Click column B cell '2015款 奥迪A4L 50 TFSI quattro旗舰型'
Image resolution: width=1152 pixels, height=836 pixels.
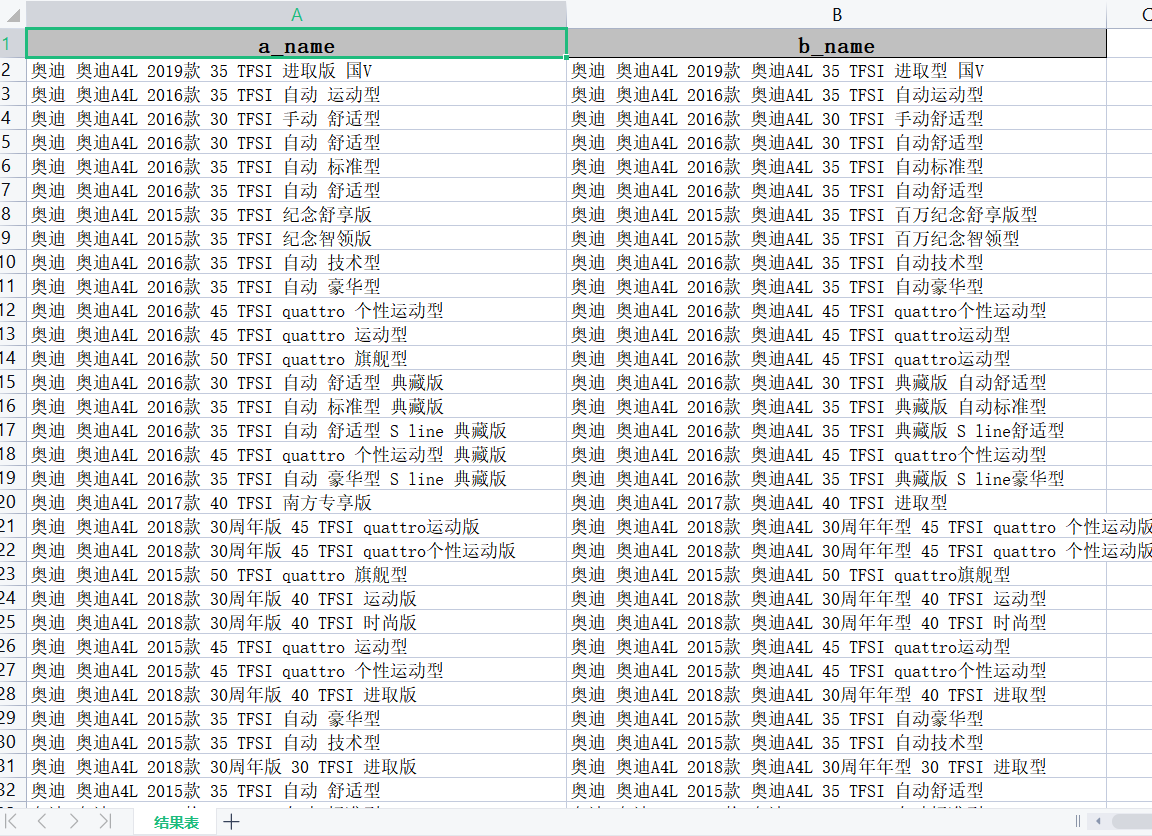(836, 574)
